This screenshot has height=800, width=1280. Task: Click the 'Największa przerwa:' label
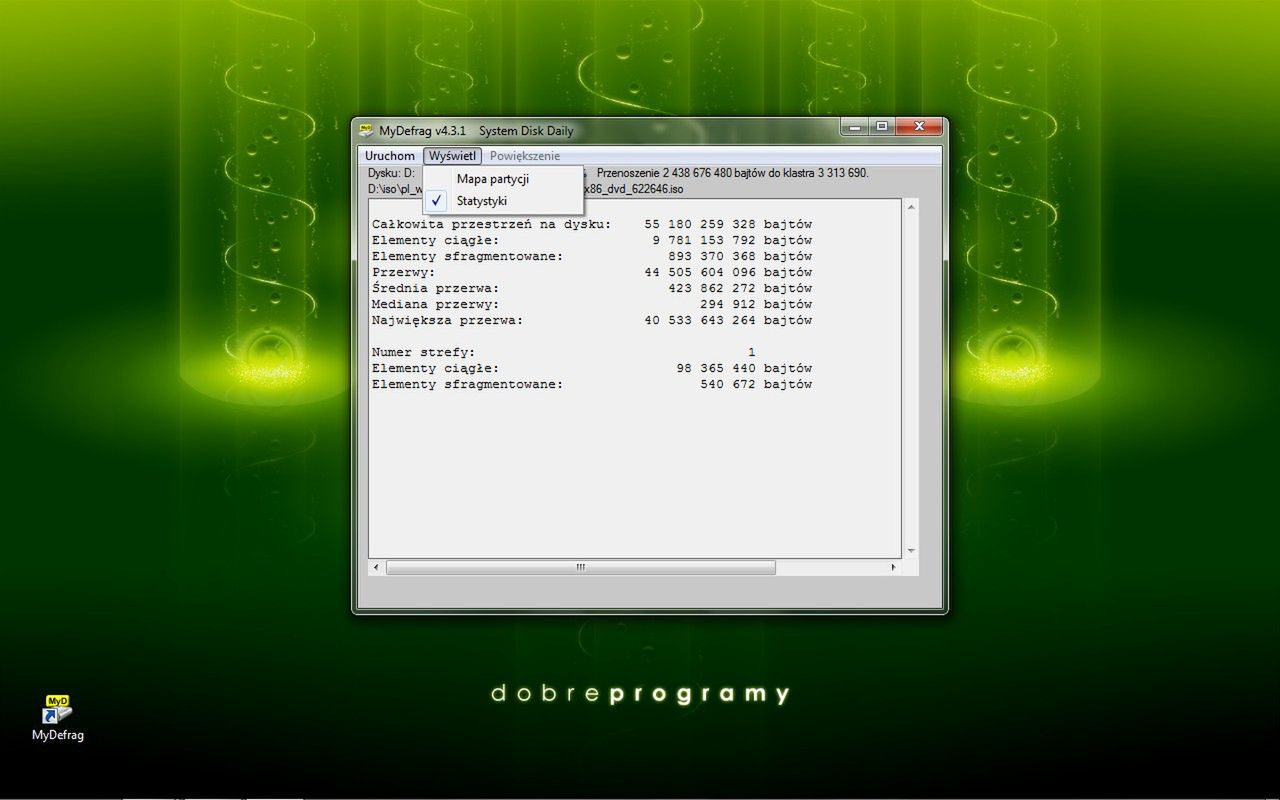coord(448,320)
